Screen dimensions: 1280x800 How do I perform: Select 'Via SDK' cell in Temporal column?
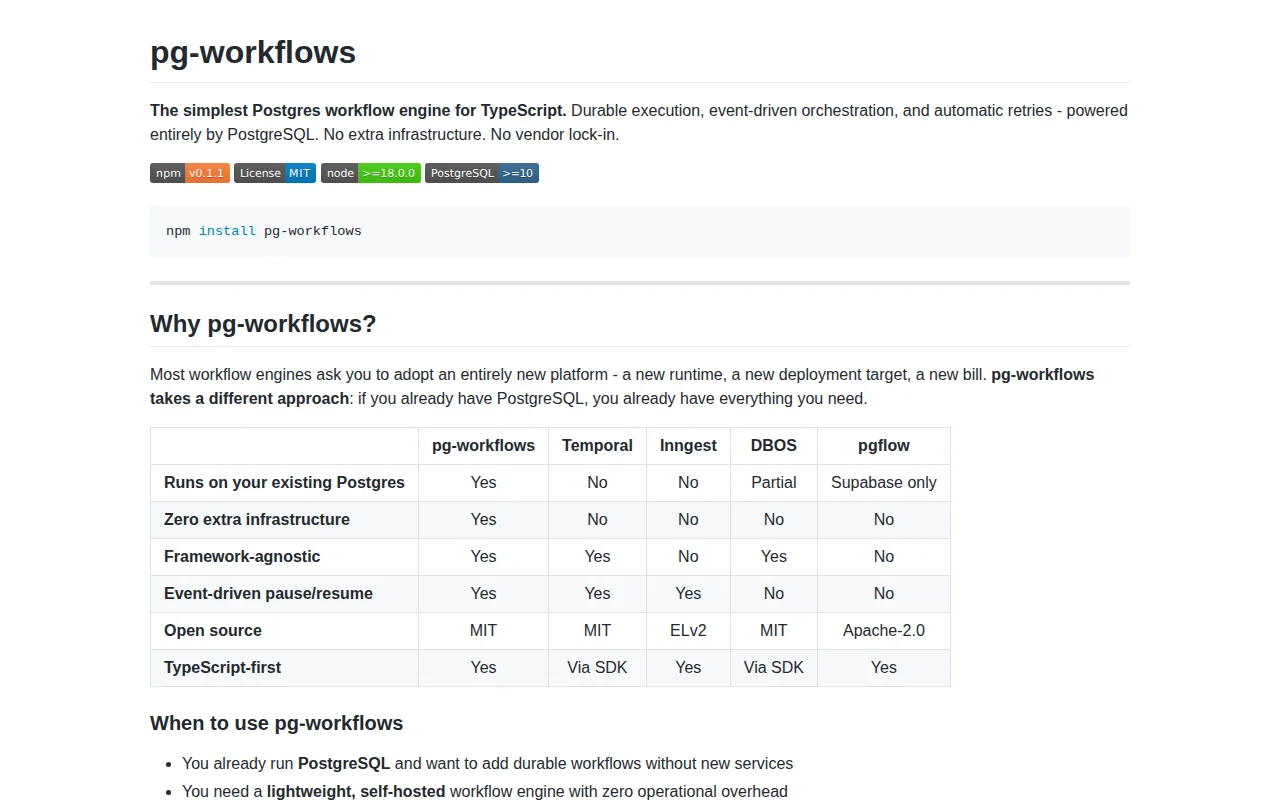[x=597, y=668]
